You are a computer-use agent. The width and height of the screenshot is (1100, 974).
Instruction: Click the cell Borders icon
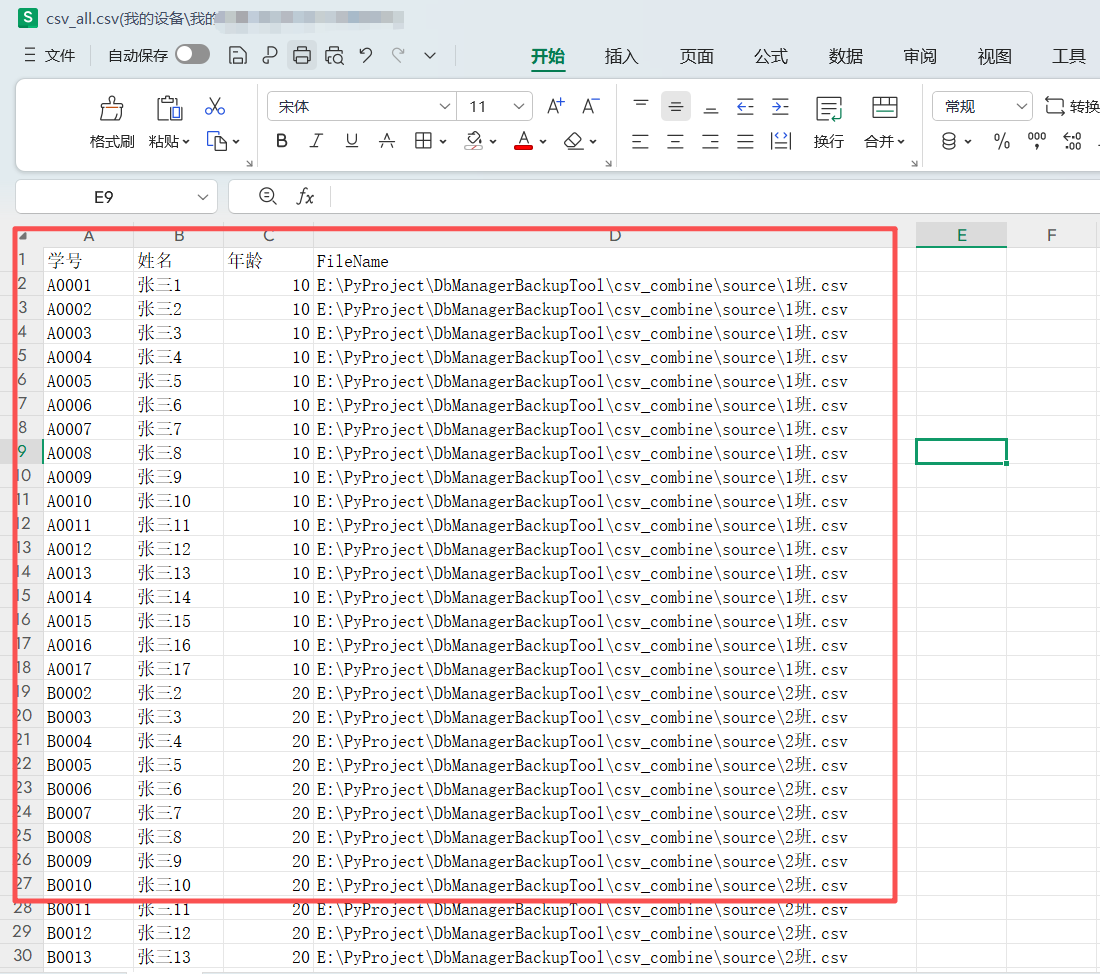coord(423,141)
